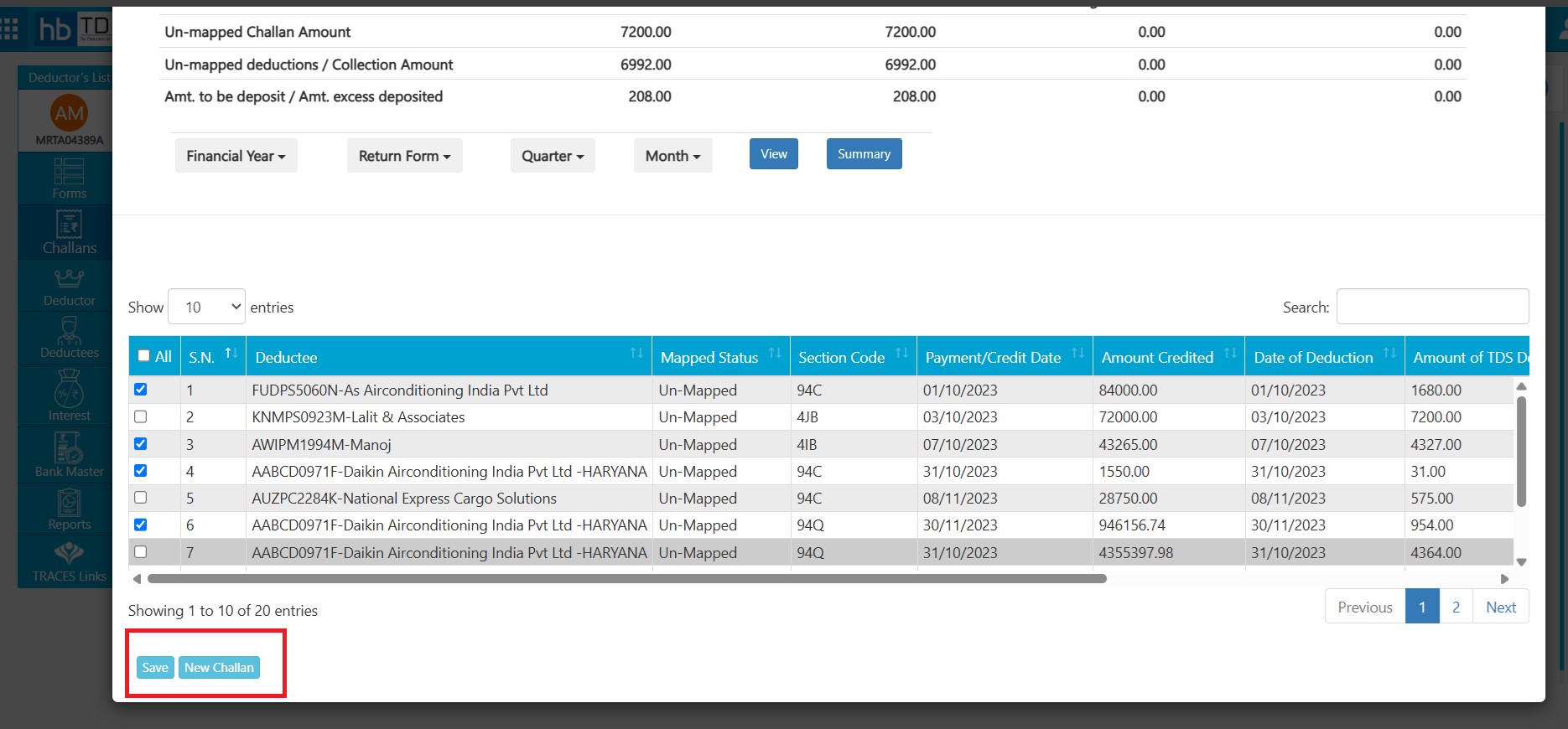Viewport: 1568px width, 729px height.
Task: Click deductee KNMPS0923M-Lalit & Associates
Action: pyautogui.click(x=358, y=416)
